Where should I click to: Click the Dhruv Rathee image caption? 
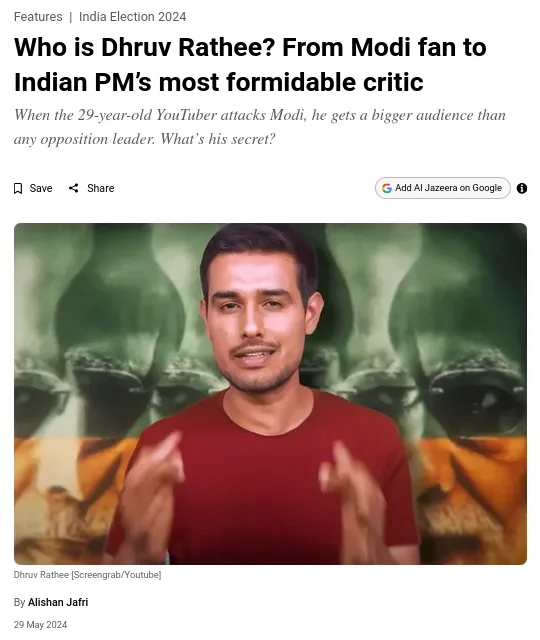point(87,575)
